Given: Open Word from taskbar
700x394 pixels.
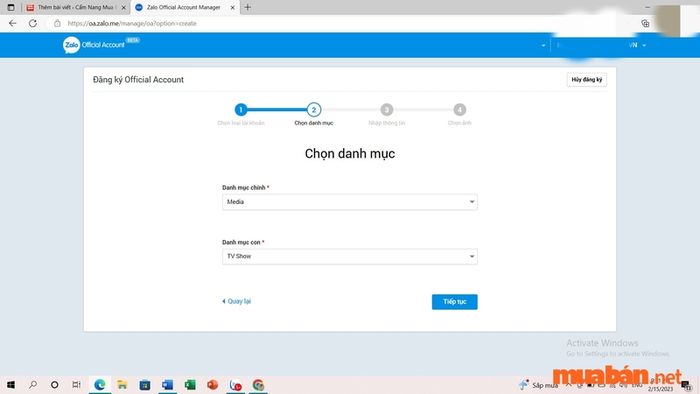Looking at the screenshot, I should (167, 385).
